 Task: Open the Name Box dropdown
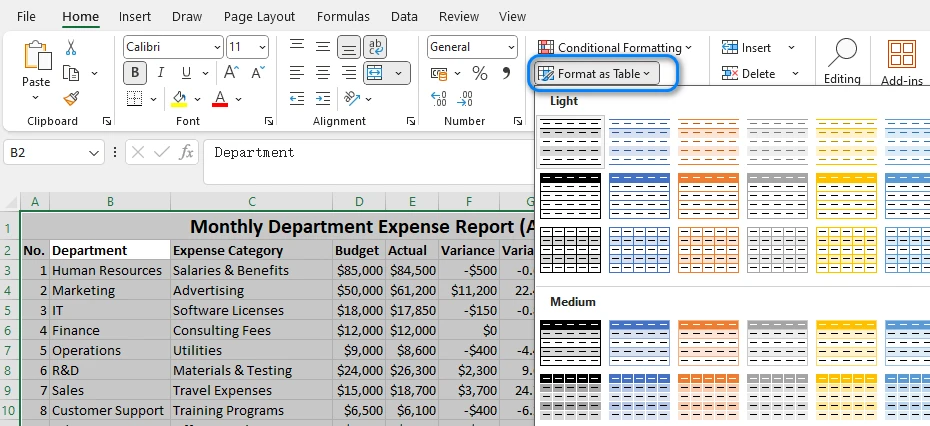94,153
